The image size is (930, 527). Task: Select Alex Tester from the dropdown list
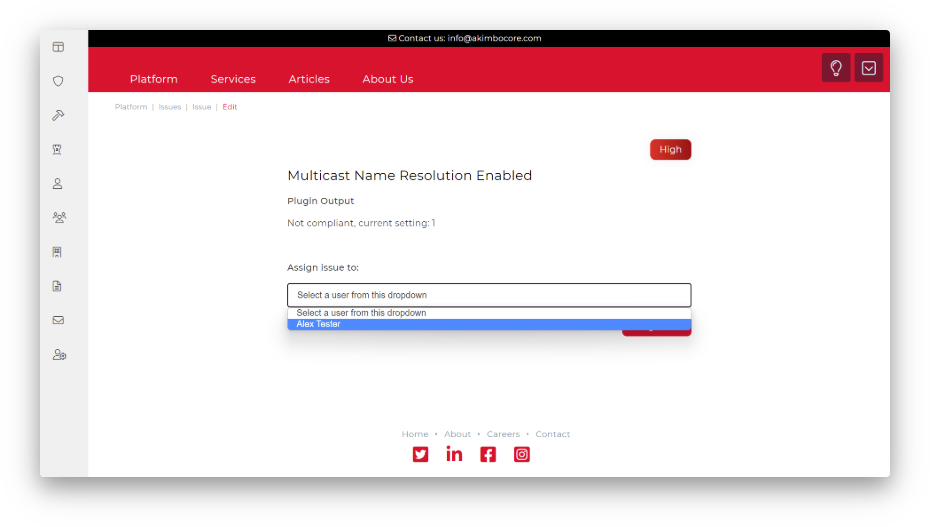click(489, 324)
